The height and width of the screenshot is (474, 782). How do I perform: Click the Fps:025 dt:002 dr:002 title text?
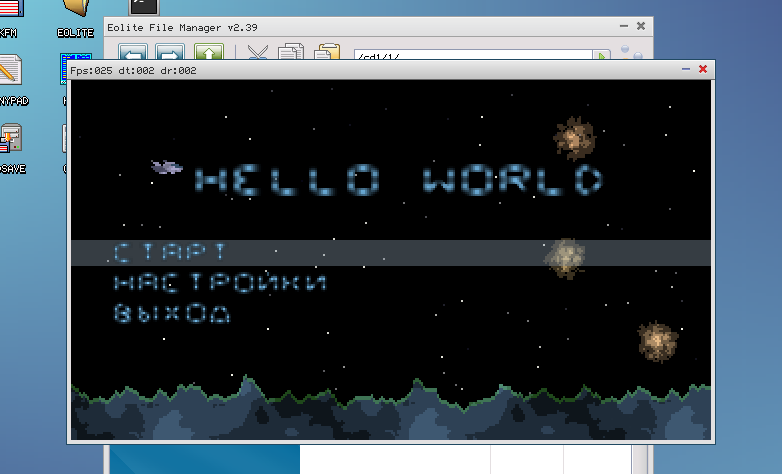point(133,70)
